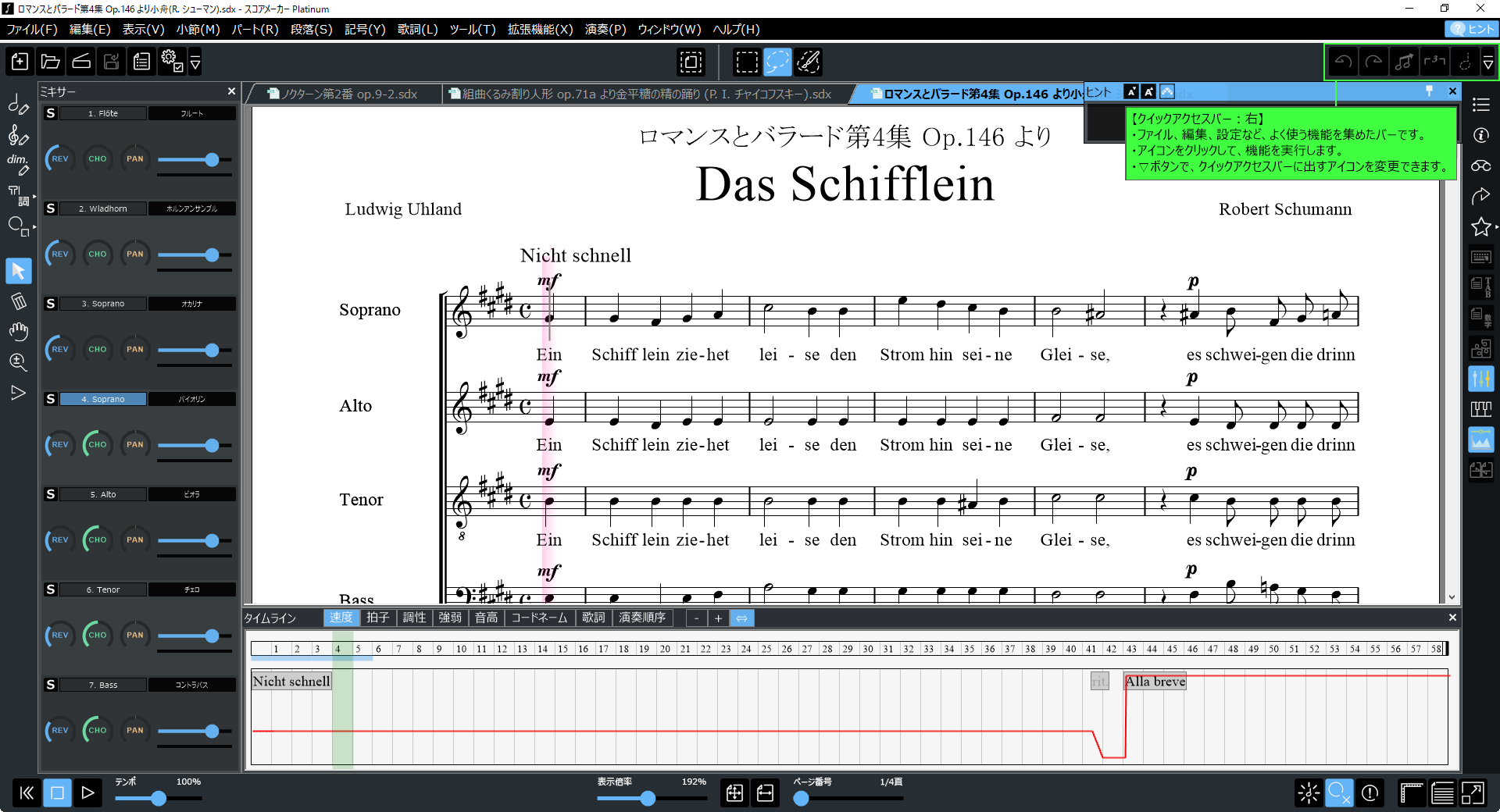Screen dimensions: 1500x812
Task: Toggle full screen mode icon
Action: coord(1473,793)
